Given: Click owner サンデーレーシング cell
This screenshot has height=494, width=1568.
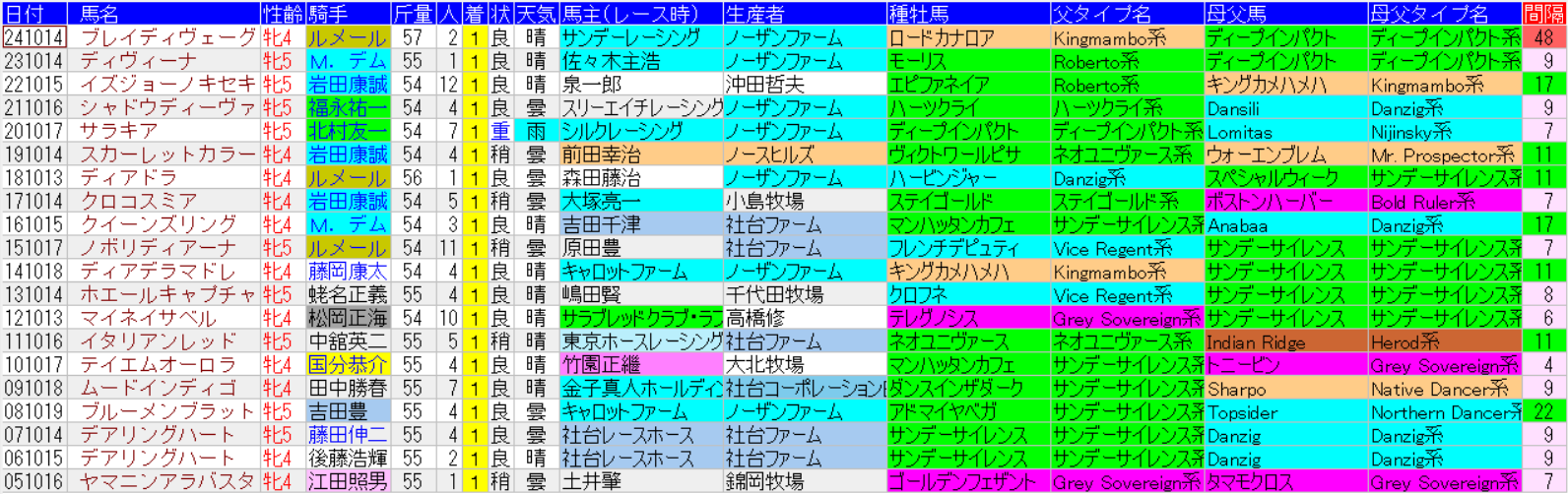Looking at the screenshot, I should tap(641, 37).
